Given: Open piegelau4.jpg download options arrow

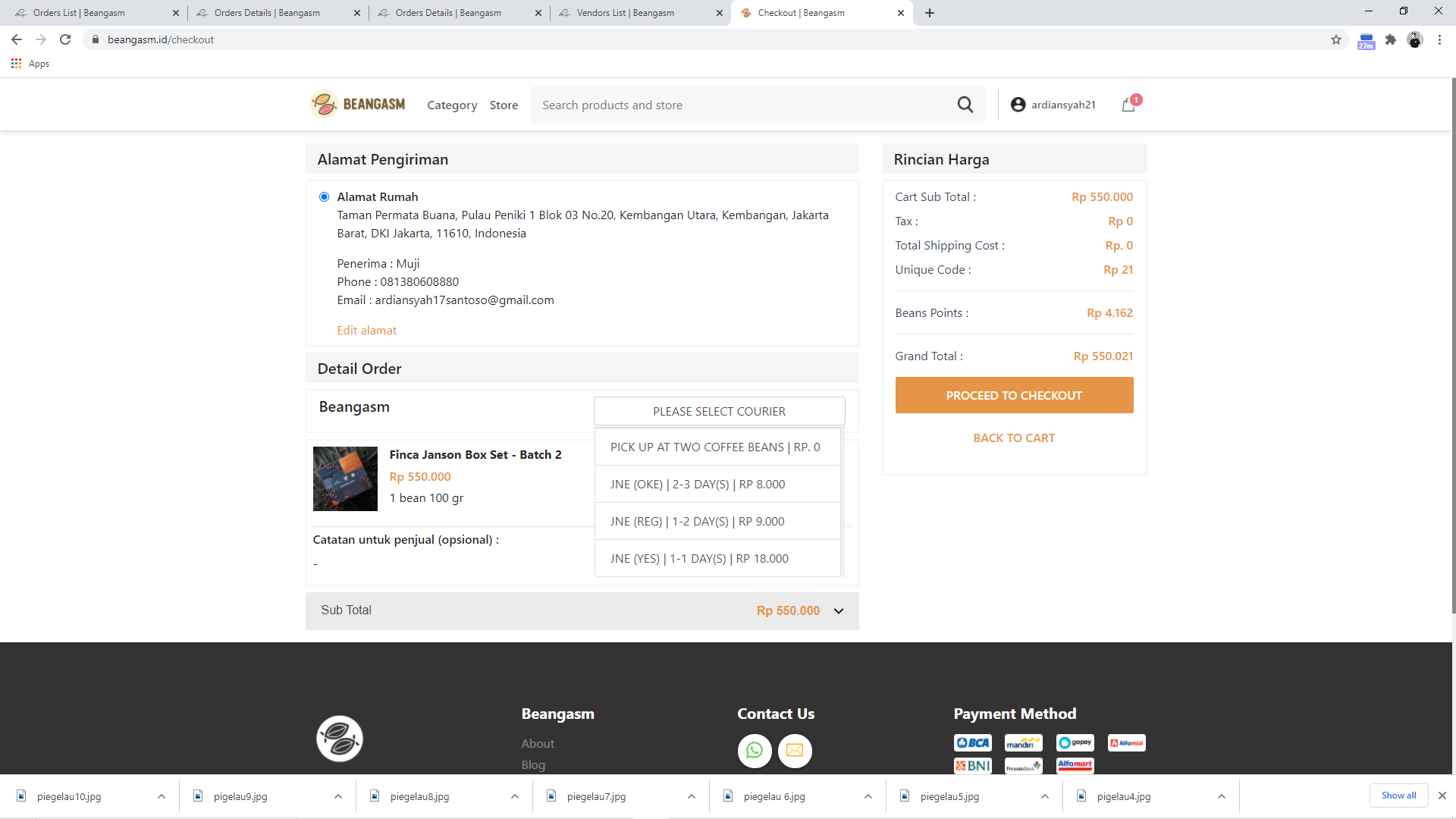Looking at the screenshot, I should point(1222,796).
